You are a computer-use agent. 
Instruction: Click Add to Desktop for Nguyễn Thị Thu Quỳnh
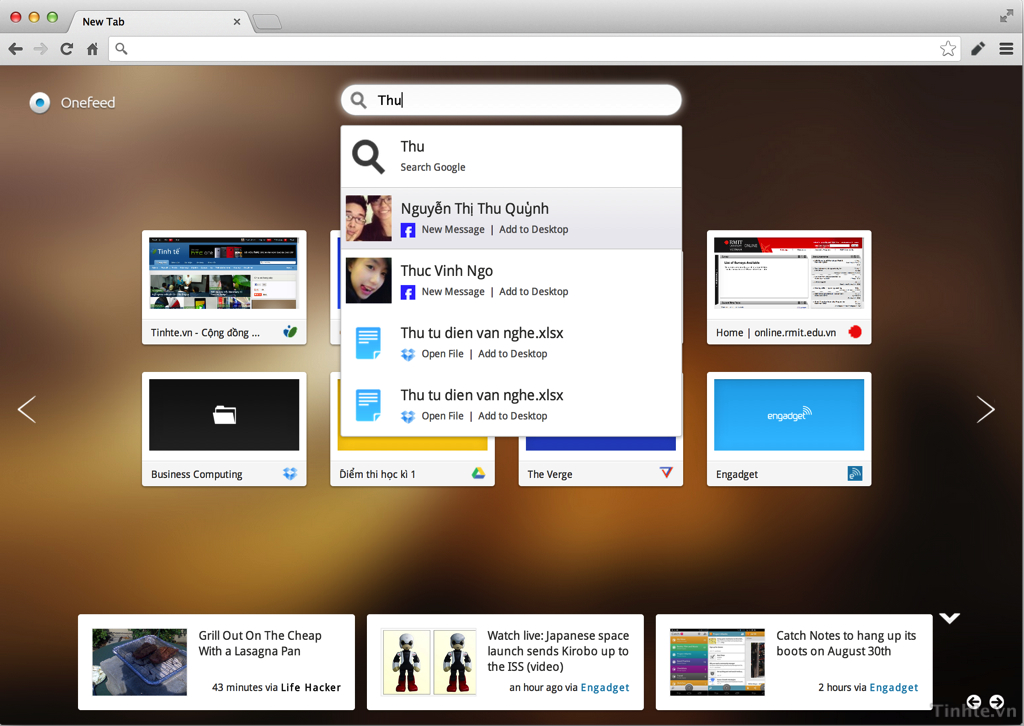click(534, 229)
